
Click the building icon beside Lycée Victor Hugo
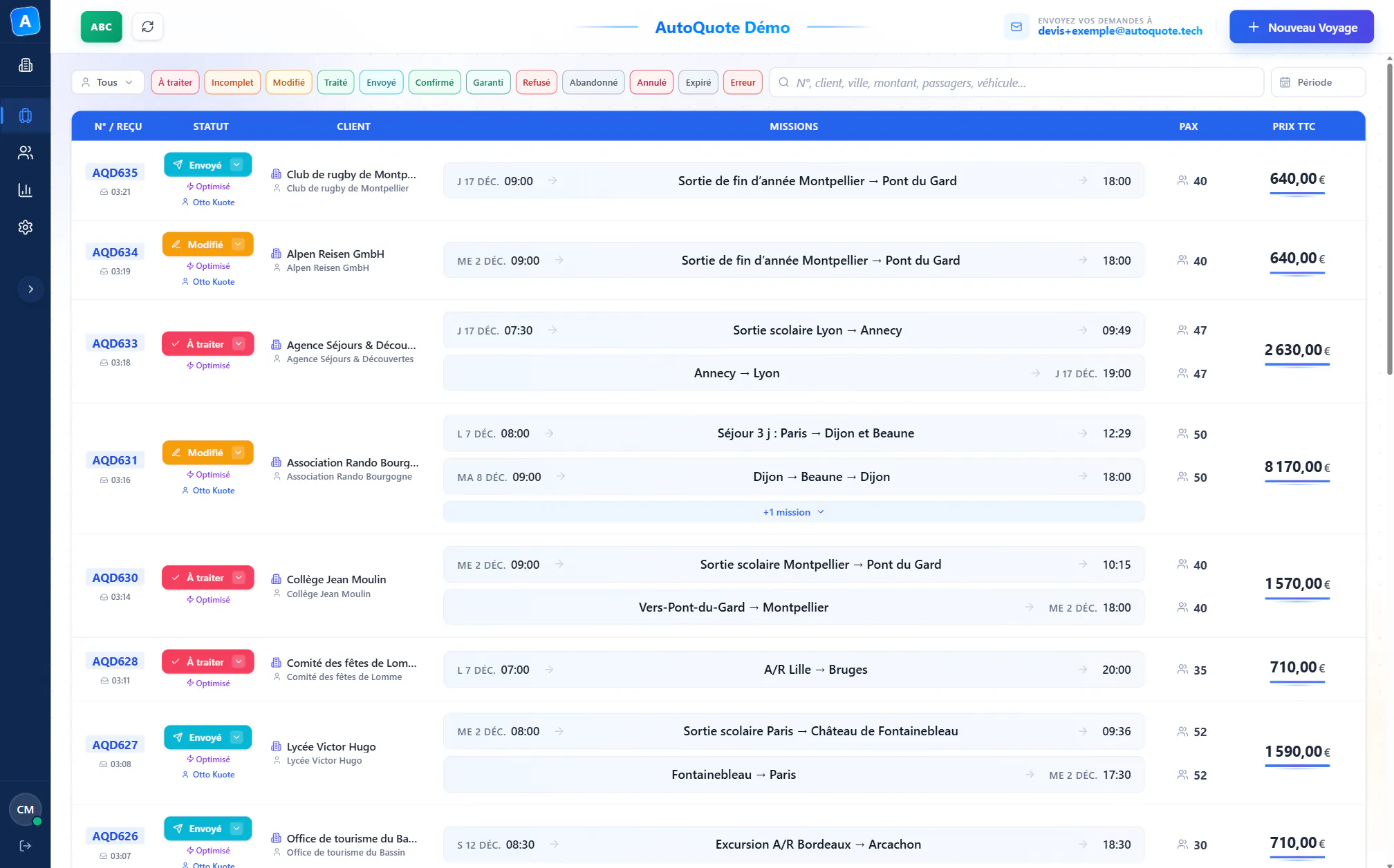coord(277,746)
